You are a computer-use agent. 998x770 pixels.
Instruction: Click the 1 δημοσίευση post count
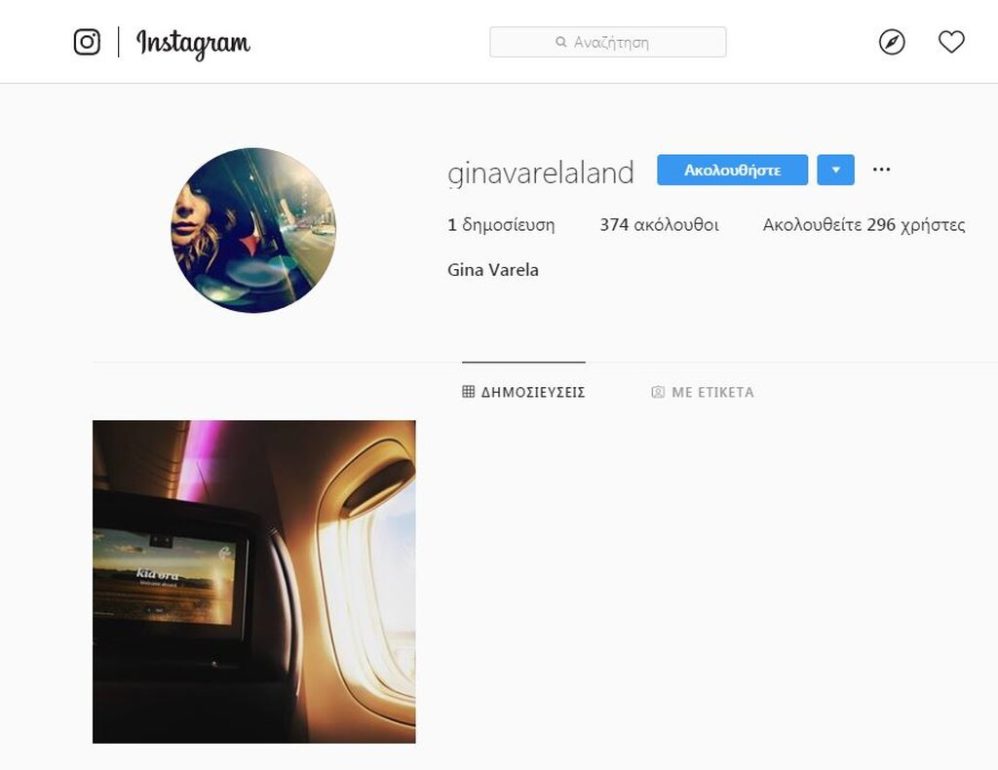pyautogui.click(x=502, y=225)
